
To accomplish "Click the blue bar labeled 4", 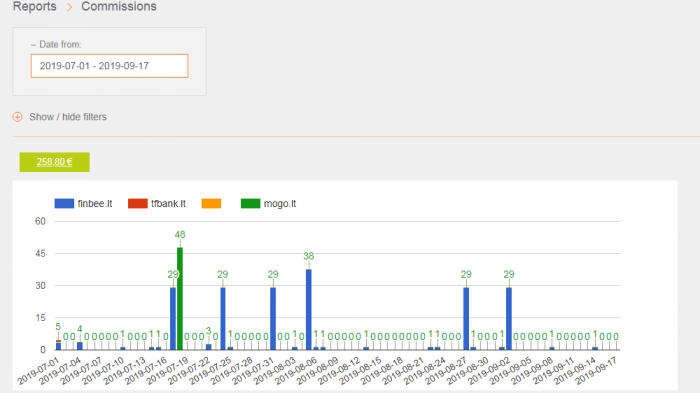I will point(79,346).
